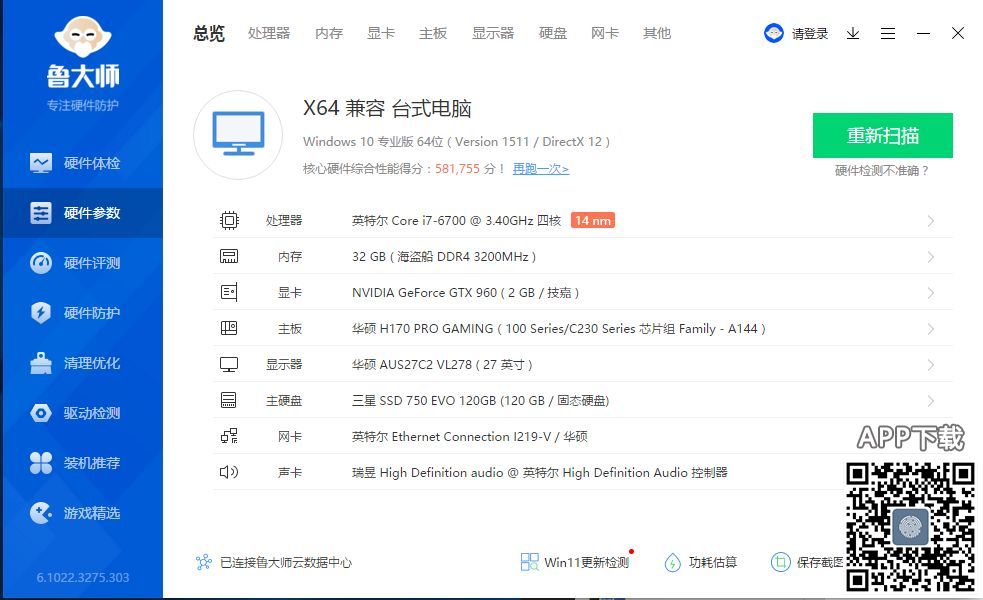The image size is (983, 600).
Task: Switch to the 硬盘 tab
Action: pos(553,33)
